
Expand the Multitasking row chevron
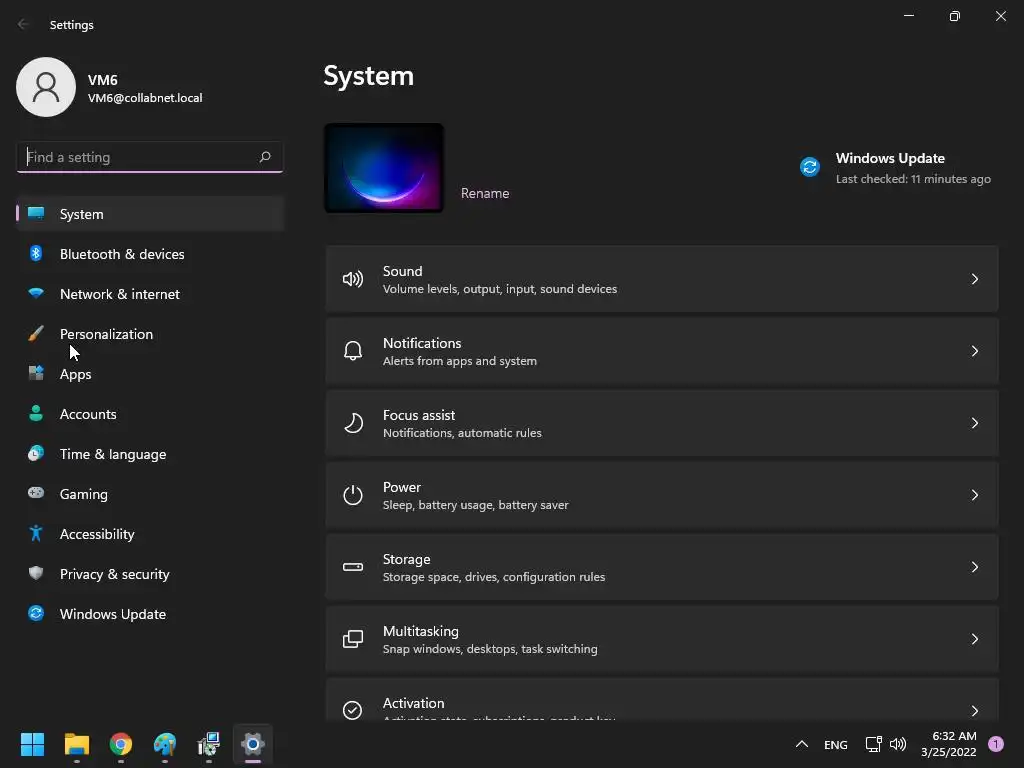tap(974, 639)
